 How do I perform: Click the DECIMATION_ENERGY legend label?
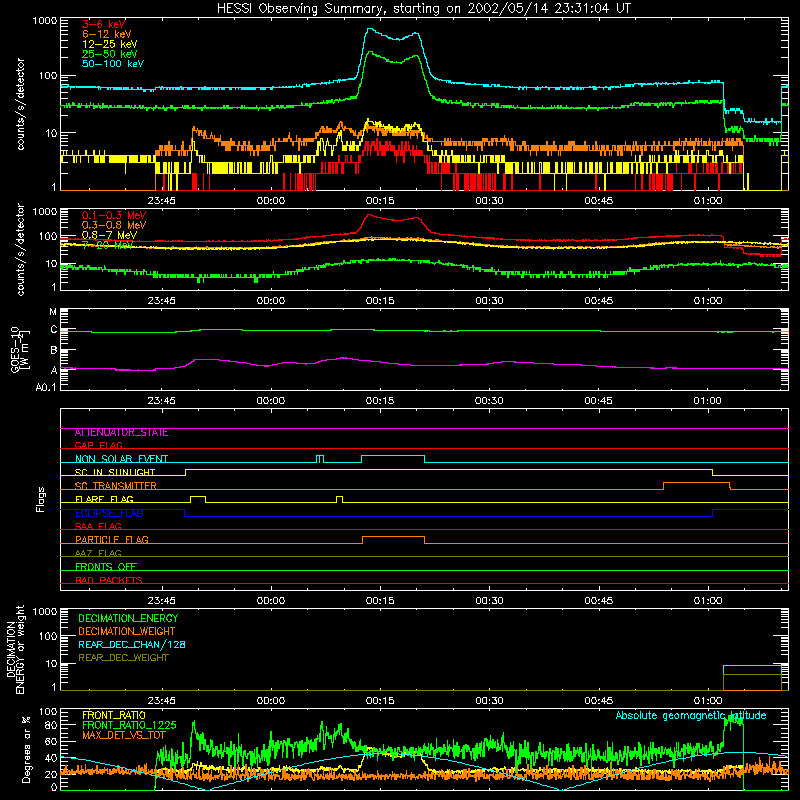(x=128, y=618)
